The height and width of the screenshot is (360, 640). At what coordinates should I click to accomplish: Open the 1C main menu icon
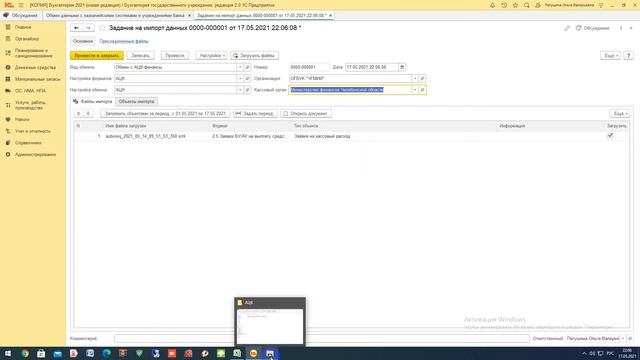(21, 5)
